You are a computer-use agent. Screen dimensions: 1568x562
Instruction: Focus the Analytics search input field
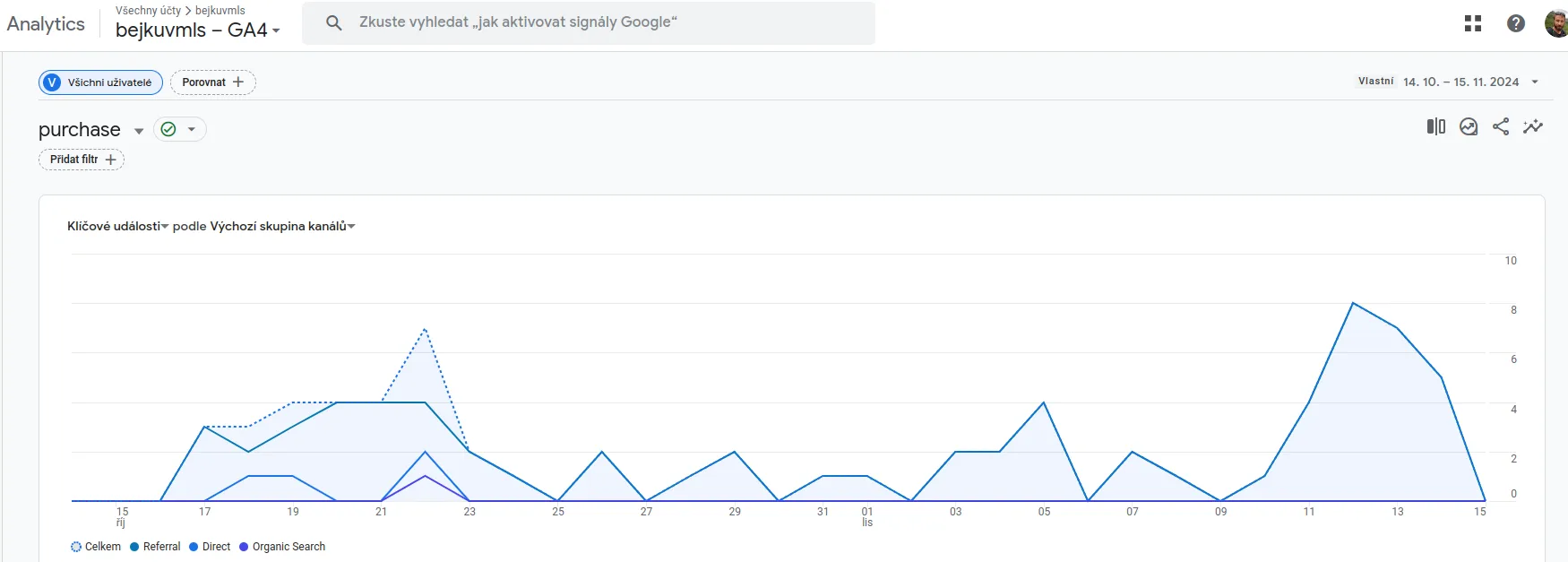coord(591,22)
